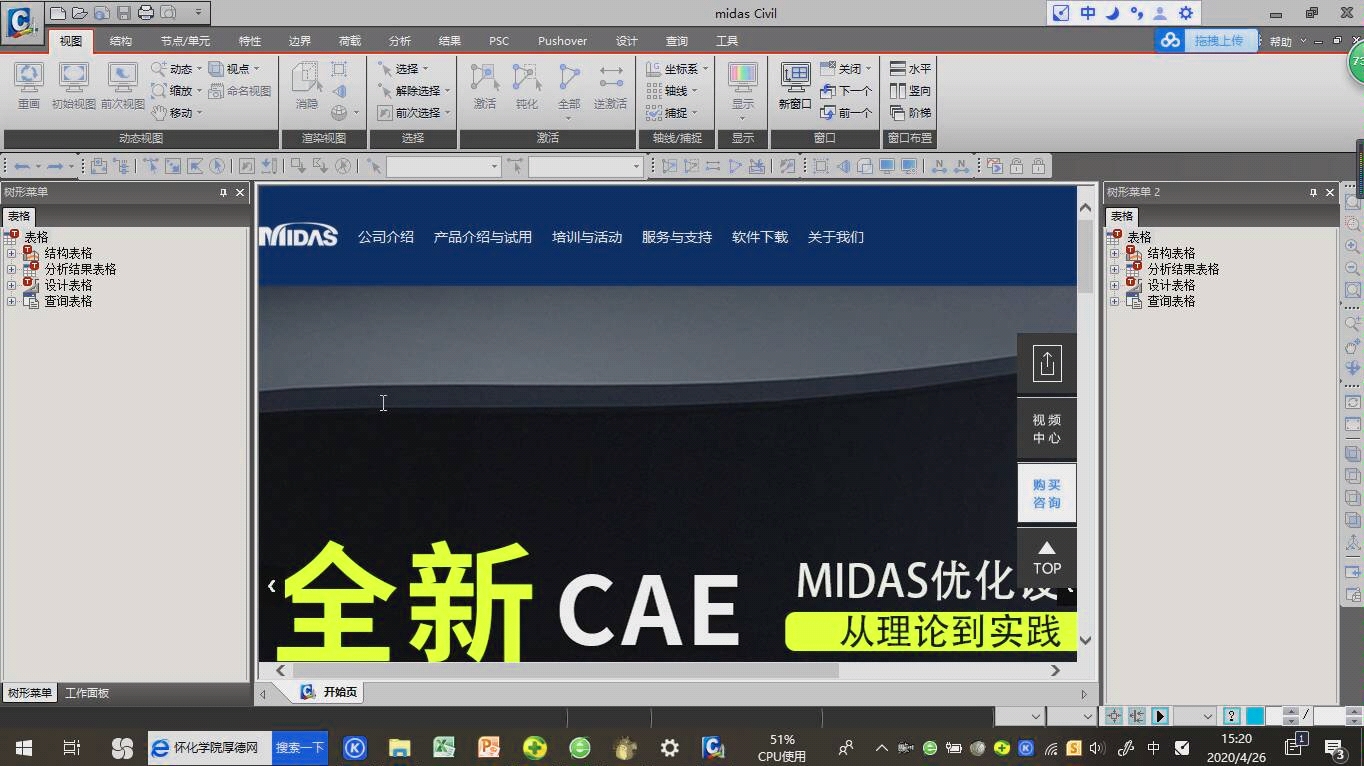Toggle the moon night mode icon in IME bar
The image size is (1364, 766).
click(x=1112, y=13)
